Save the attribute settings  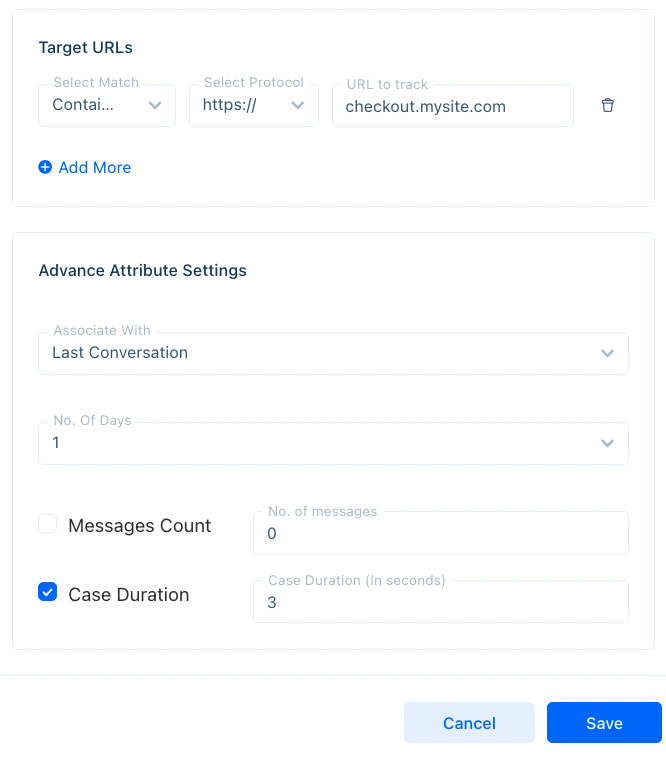tap(604, 723)
